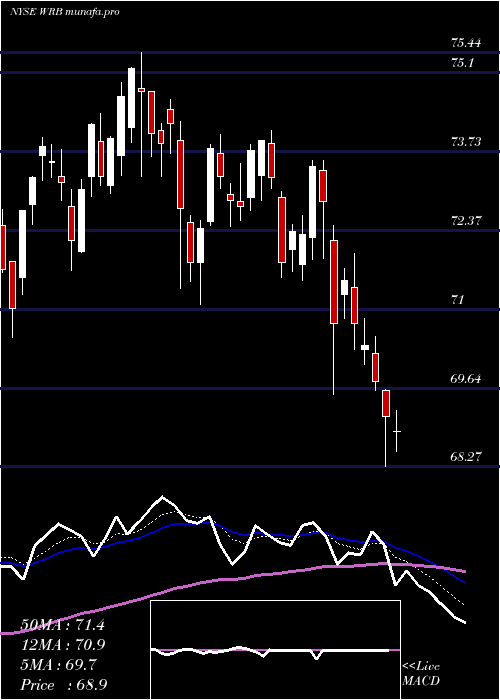Select the 73.73 price level label
Image resolution: width=500 pixels, height=700 pixels.
point(466,142)
